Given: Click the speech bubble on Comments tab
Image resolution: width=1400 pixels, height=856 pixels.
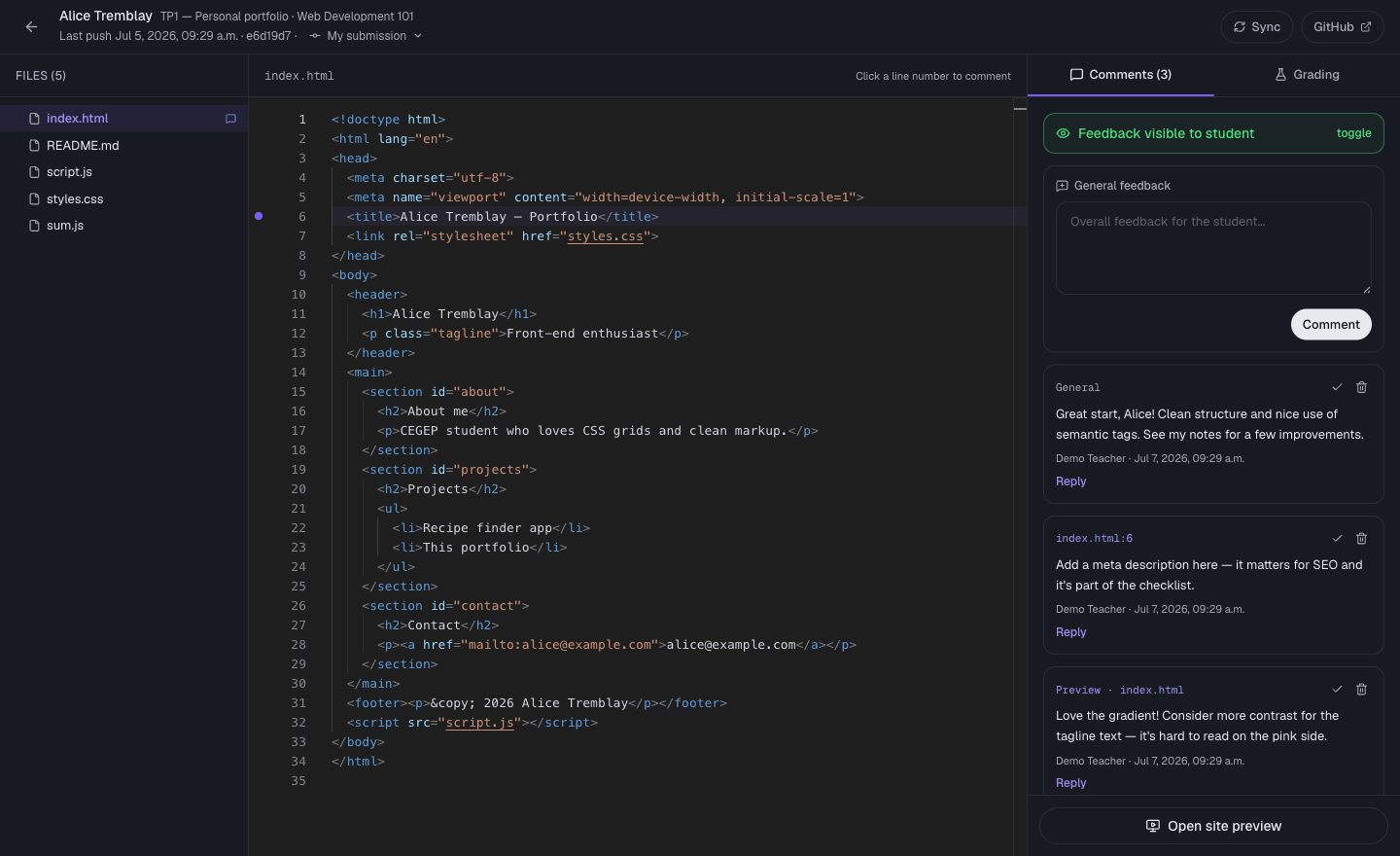Looking at the screenshot, I should [1076, 75].
